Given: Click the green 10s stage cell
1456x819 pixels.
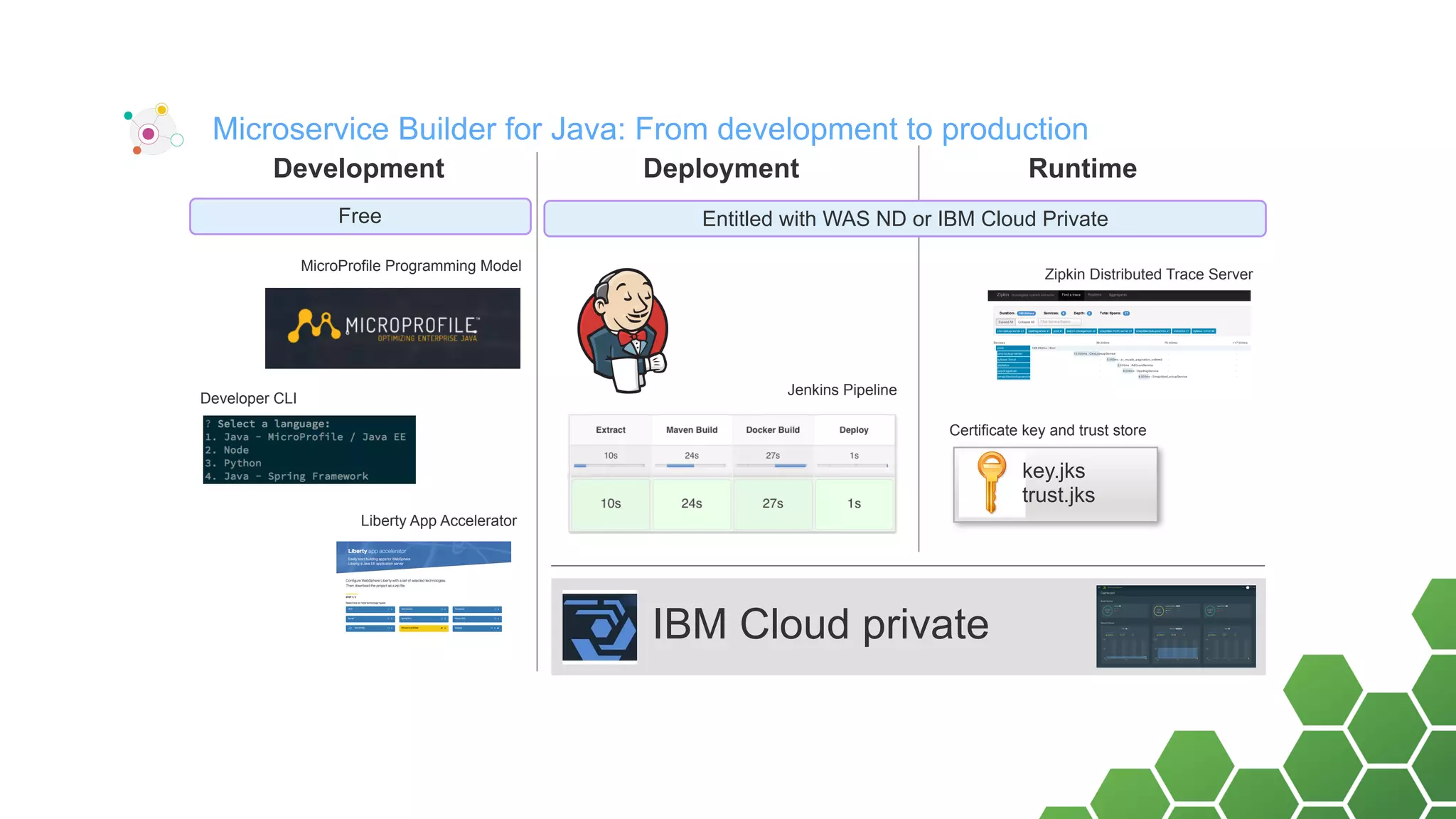Looking at the screenshot, I should tap(611, 504).
